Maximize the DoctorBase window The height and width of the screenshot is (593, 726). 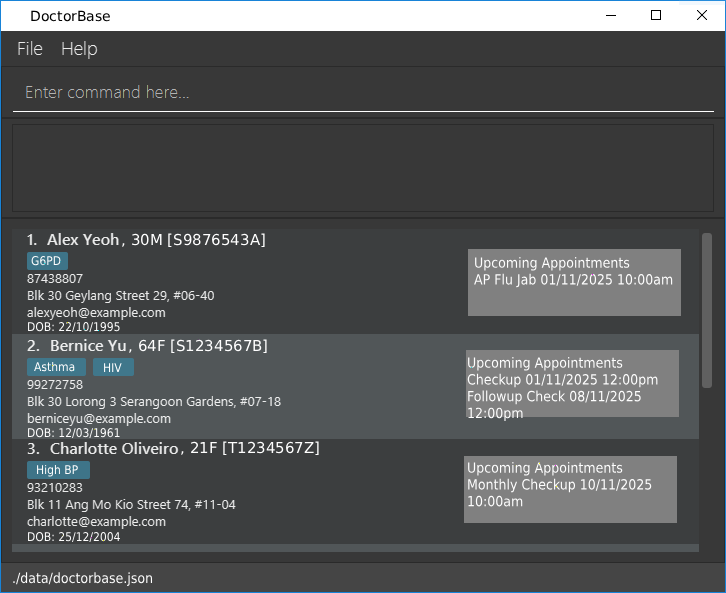pos(656,15)
